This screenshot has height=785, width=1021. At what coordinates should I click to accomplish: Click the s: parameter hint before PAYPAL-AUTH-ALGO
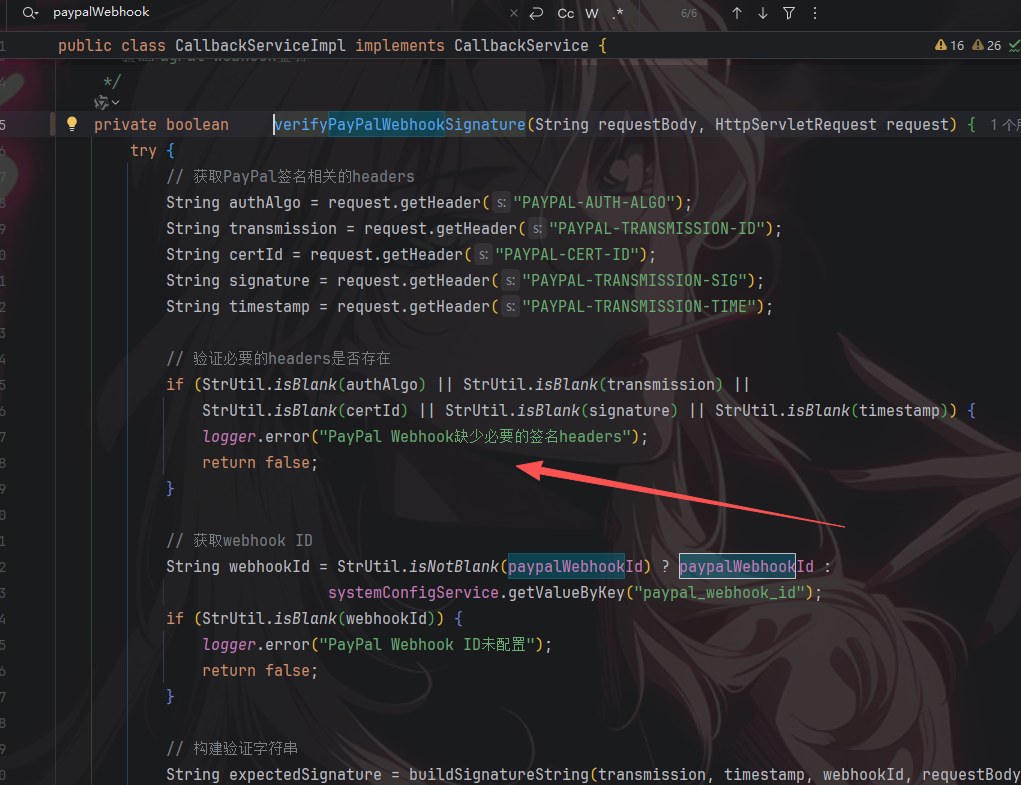click(500, 202)
